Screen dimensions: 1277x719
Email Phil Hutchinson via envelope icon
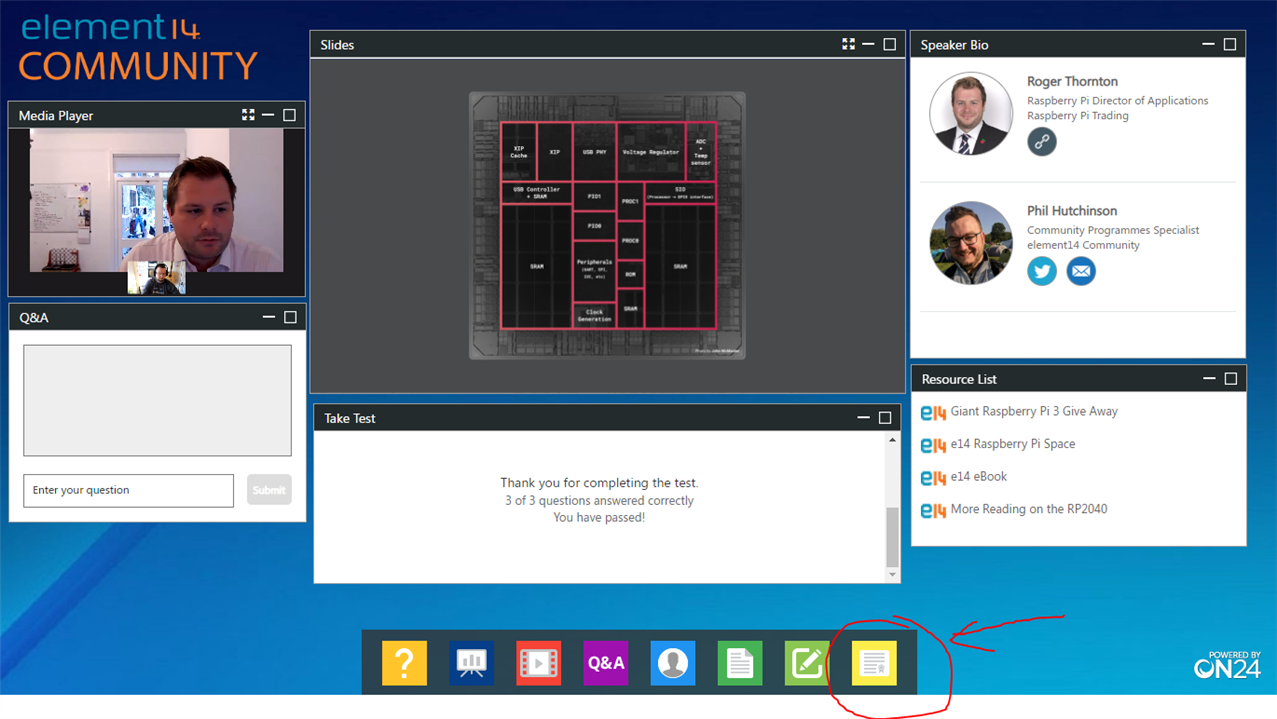tap(1080, 271)
